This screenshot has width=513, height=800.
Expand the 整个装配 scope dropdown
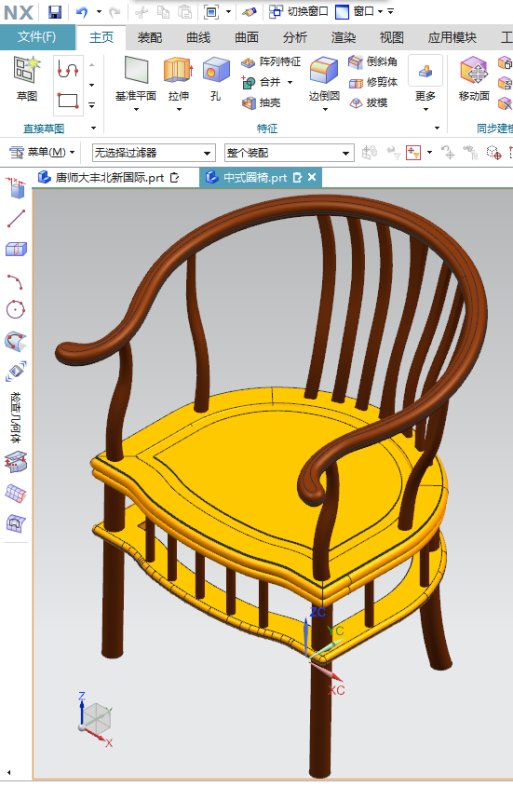coord(289,153)
